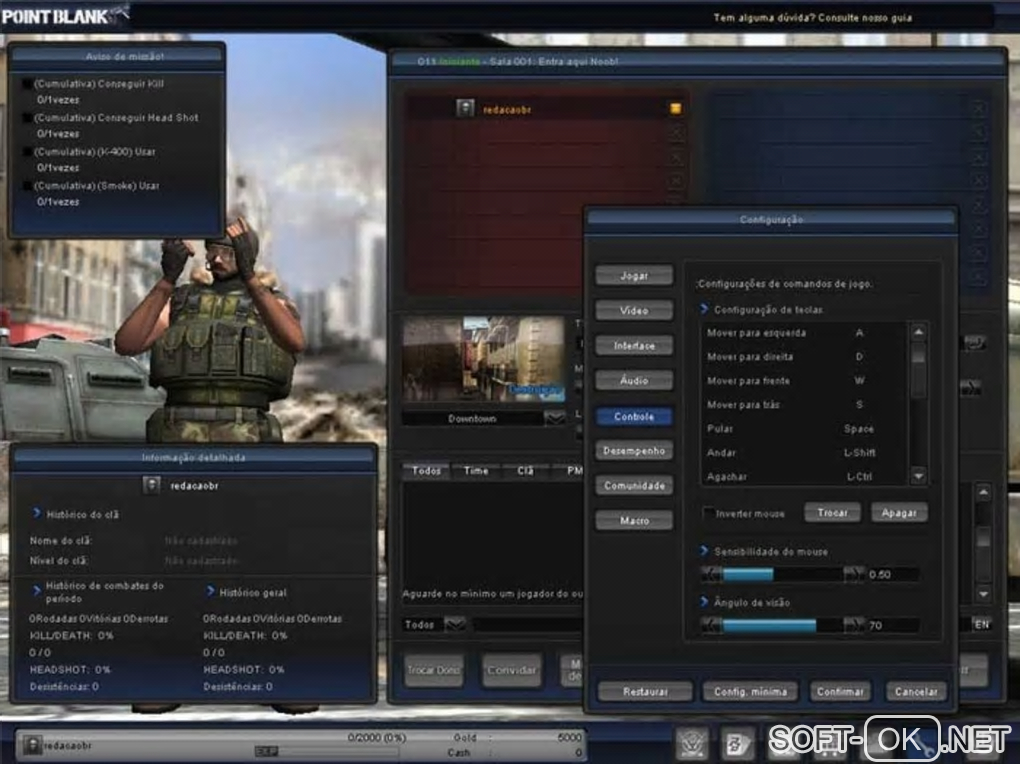
Task: Confirm the settings with Confirmar
Action: [x=840, y=691]
